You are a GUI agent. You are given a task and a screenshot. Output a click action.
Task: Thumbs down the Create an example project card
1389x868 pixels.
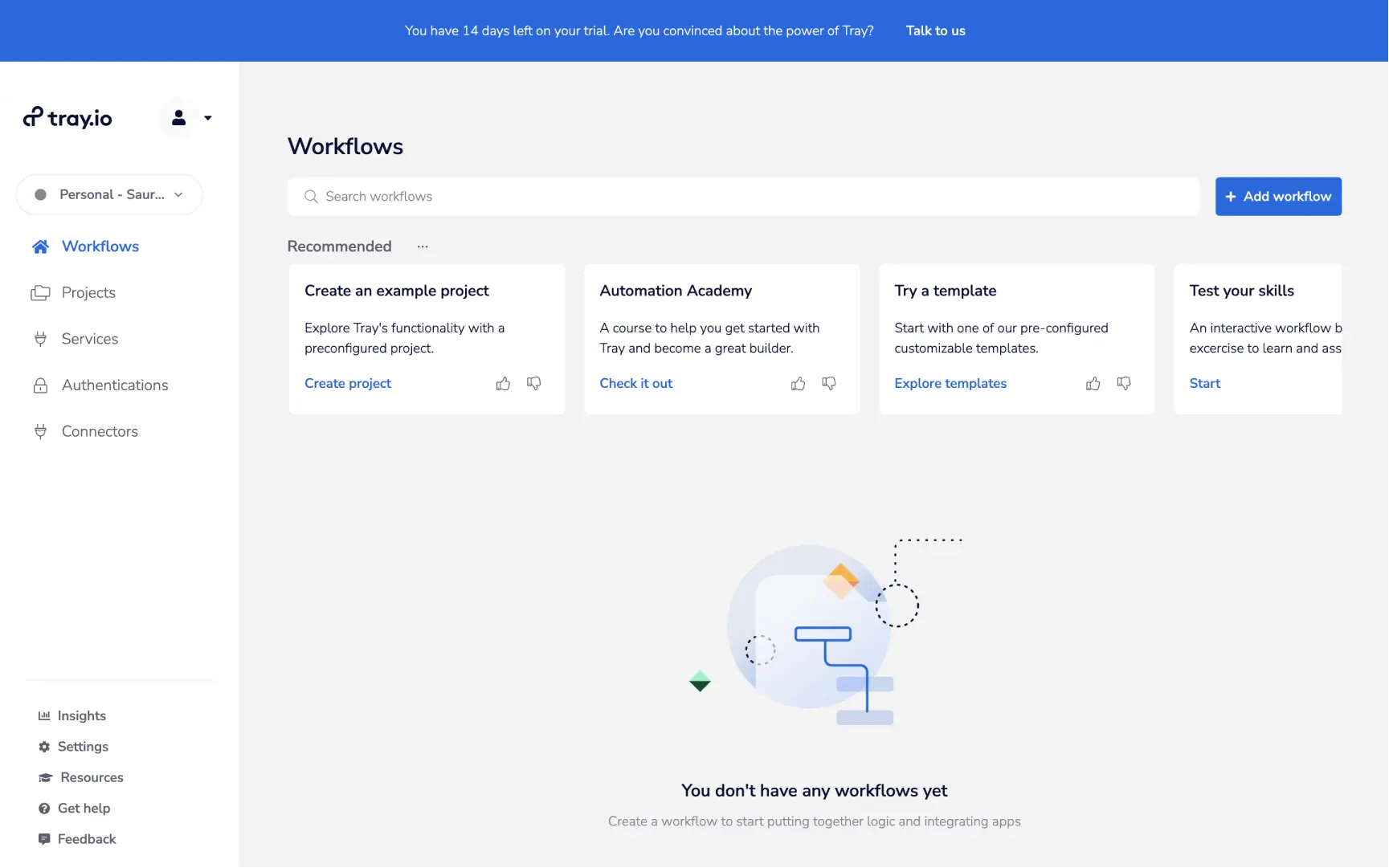[534, 384]
